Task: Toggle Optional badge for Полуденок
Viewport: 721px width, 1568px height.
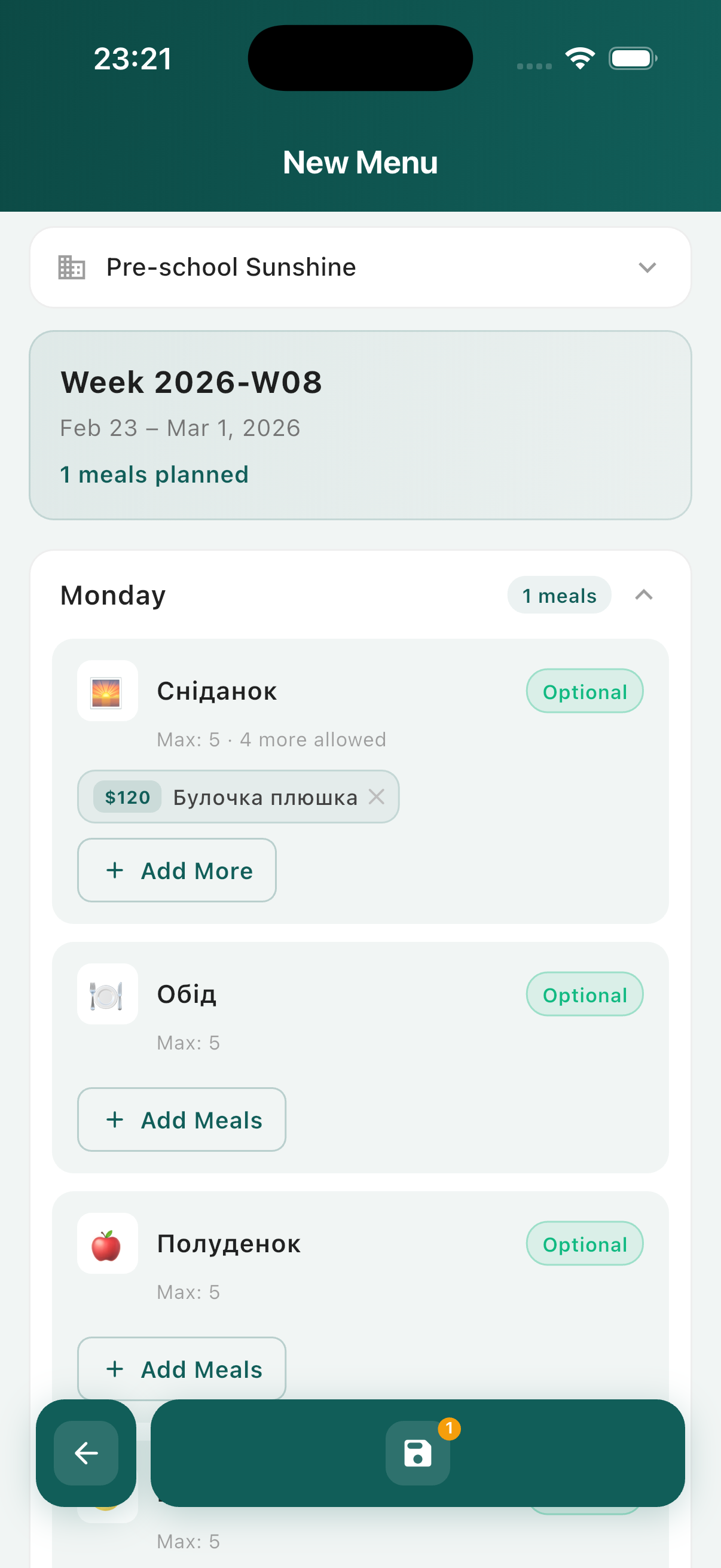Action: [584, 1243]
